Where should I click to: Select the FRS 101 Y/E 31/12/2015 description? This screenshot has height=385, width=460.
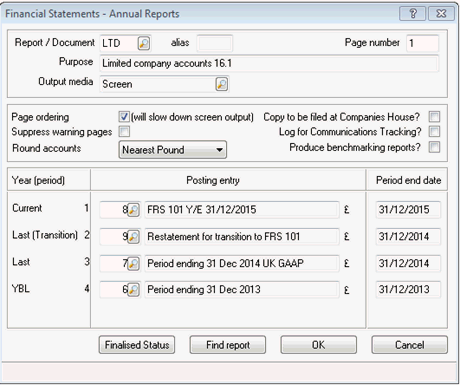pyautogui.click(x=242, y=210)
